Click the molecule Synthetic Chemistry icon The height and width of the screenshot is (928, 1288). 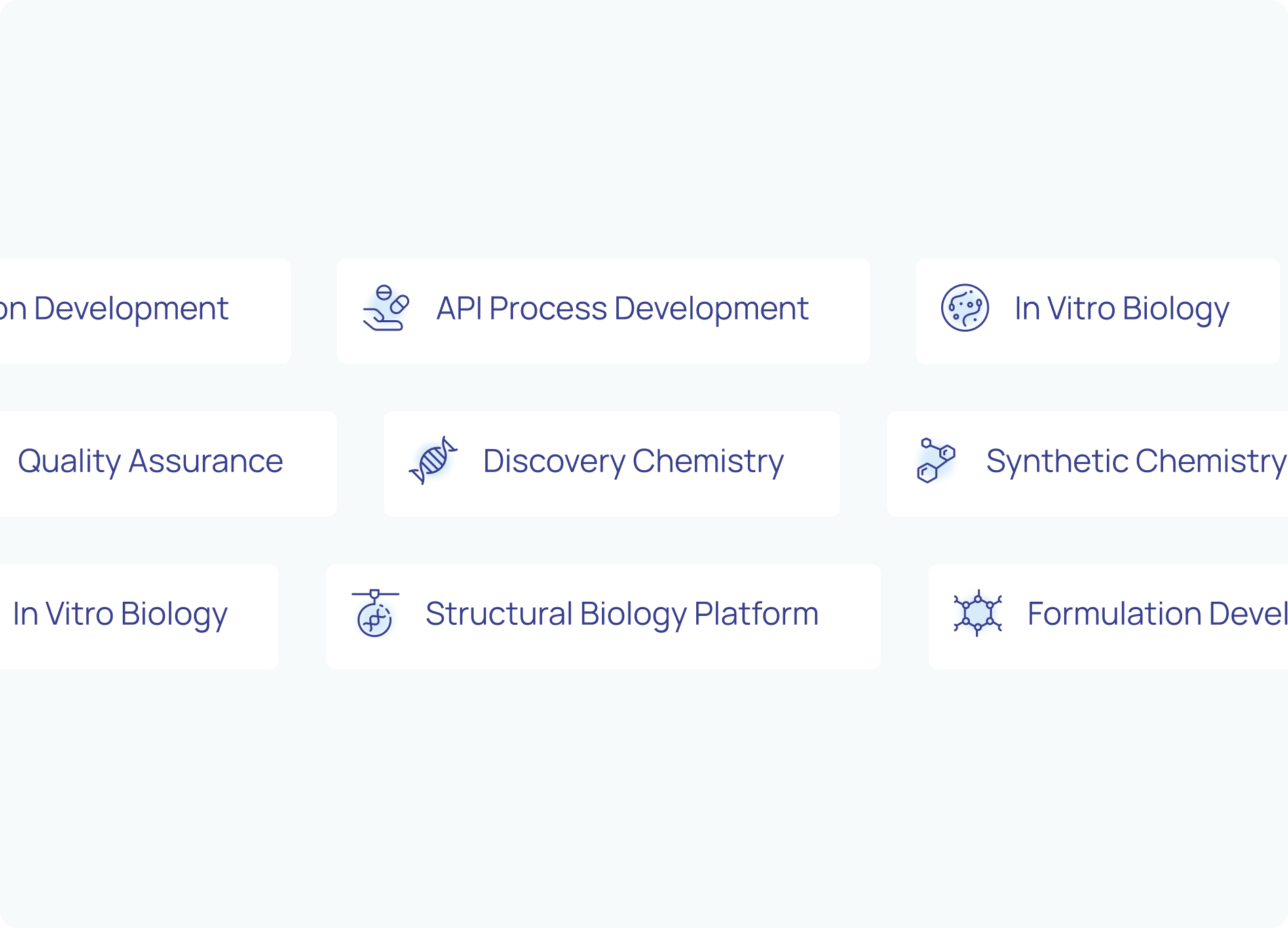pyautogui.click(x=936, y=461)
